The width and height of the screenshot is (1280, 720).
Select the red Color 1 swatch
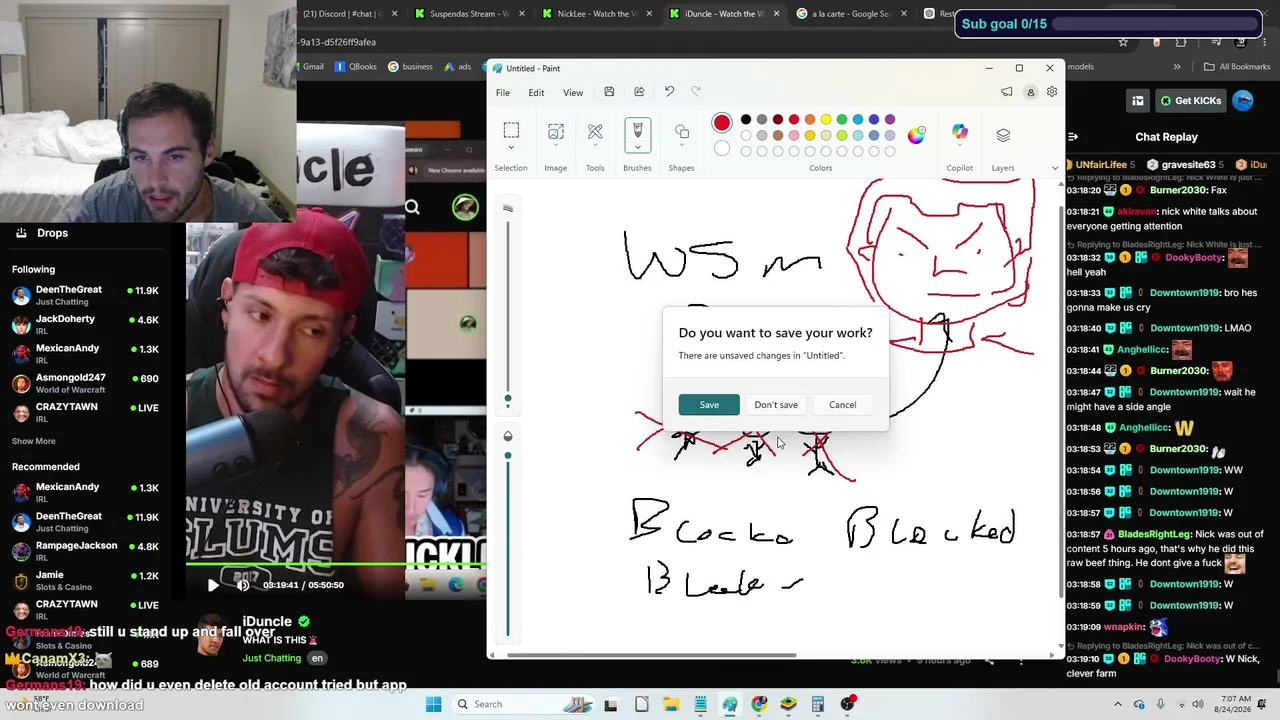click(x=722, y=123)
